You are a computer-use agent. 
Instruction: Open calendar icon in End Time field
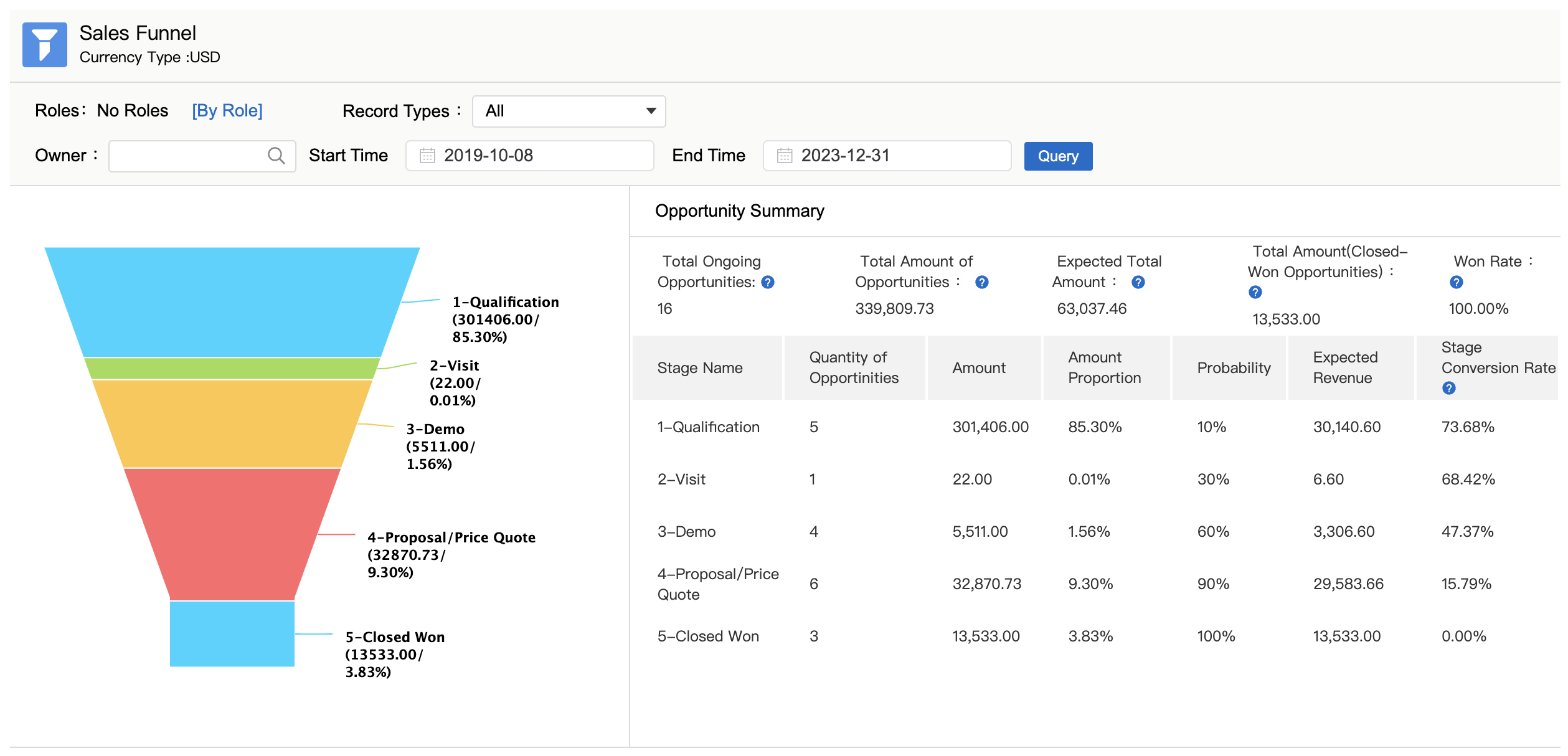point(785,156)
